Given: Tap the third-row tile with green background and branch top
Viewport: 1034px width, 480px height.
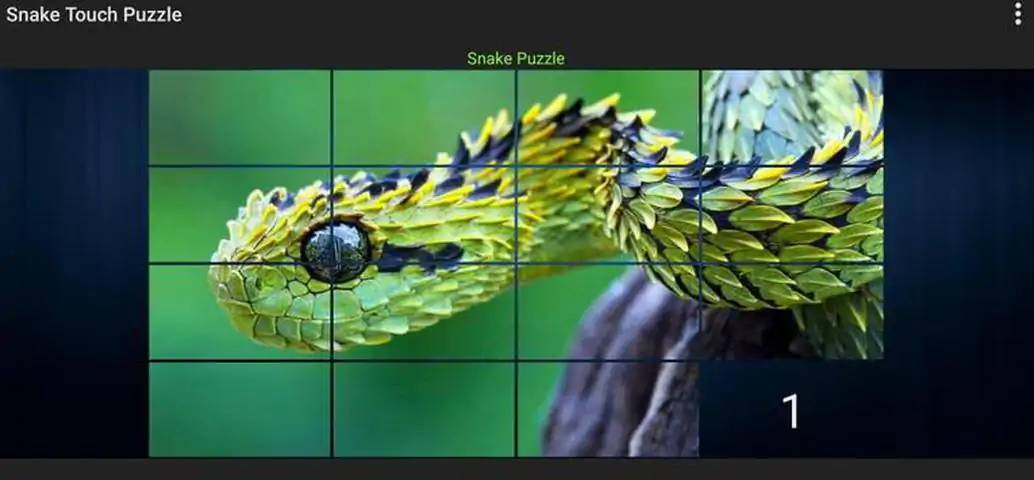Looking at the screenshot, I should pos(607,311).
